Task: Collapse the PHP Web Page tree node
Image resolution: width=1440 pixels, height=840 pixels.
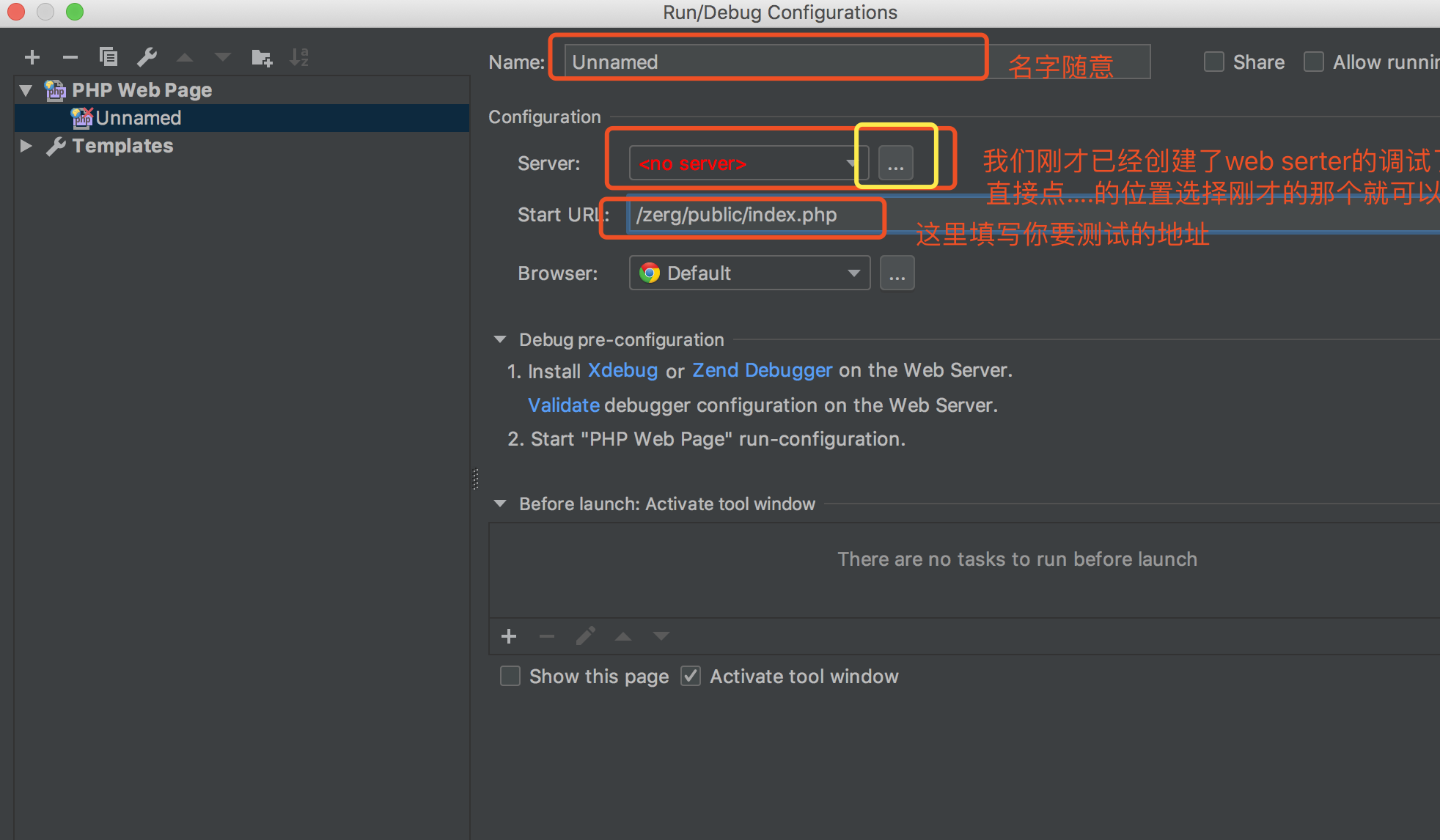Action: [x=26, y=90]
